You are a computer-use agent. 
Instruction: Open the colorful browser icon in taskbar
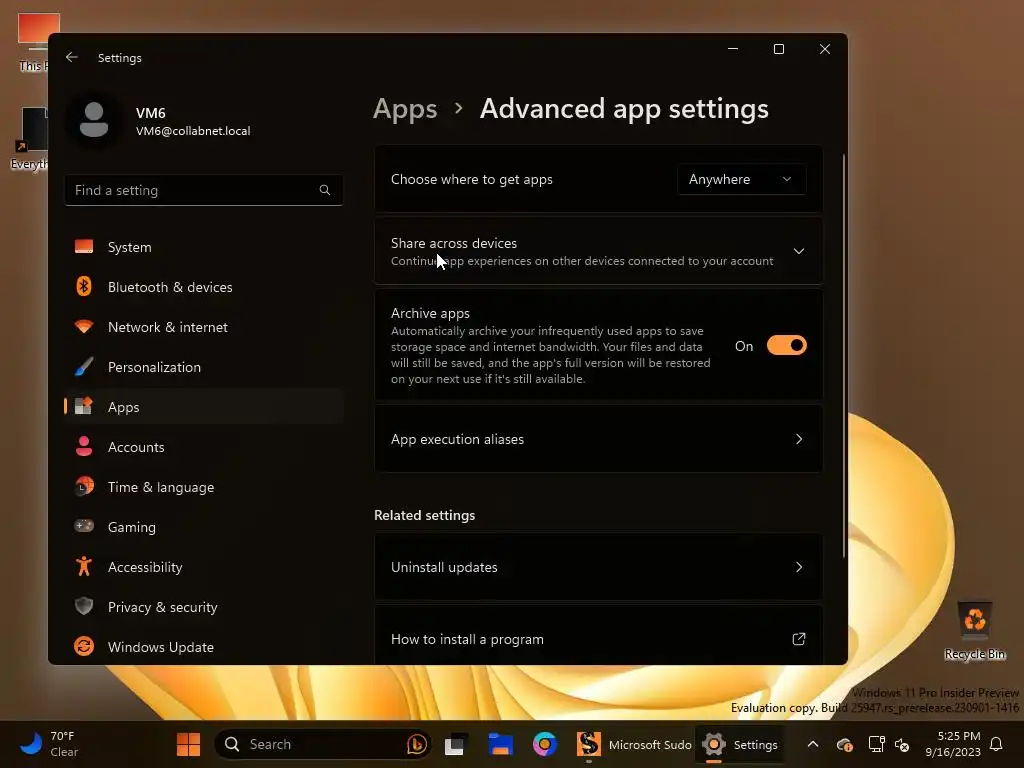(x=544, y=744)
